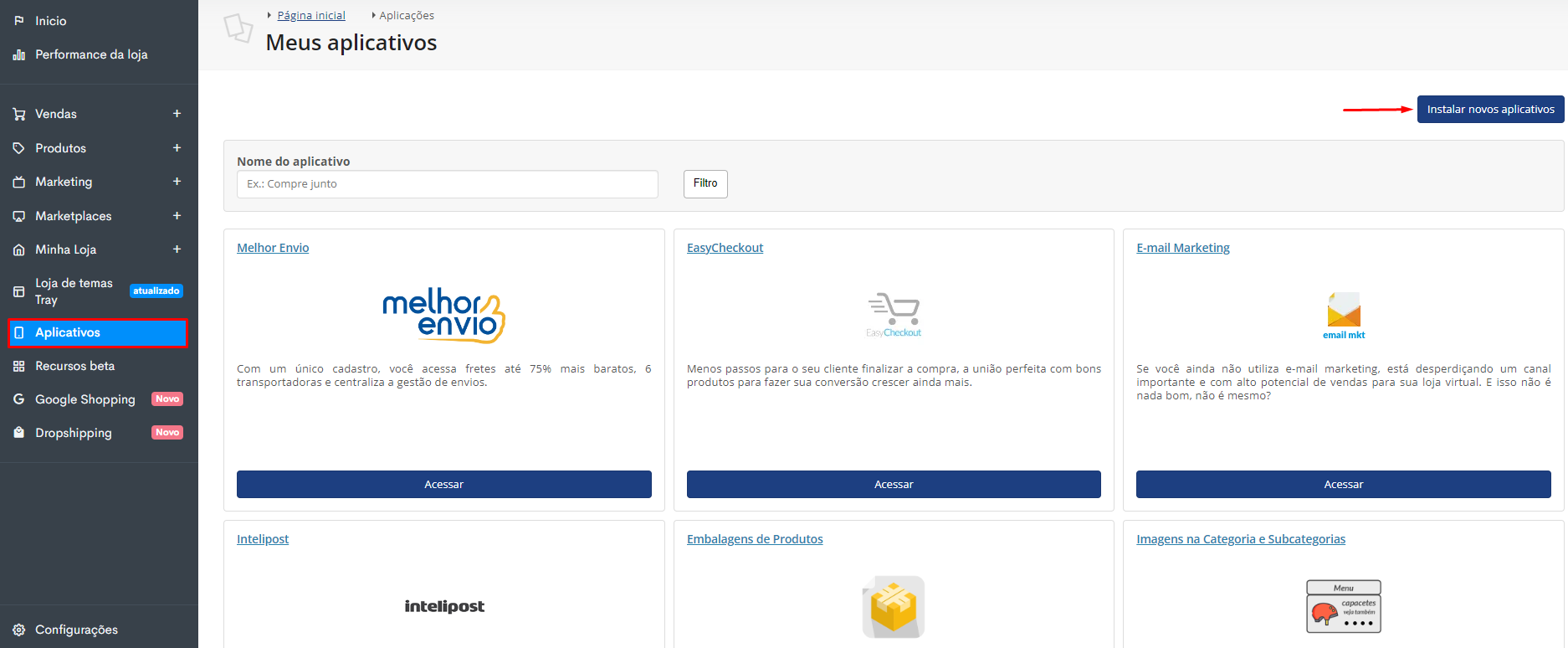Click Instalar novos aplicativos button

(1490, 110)
